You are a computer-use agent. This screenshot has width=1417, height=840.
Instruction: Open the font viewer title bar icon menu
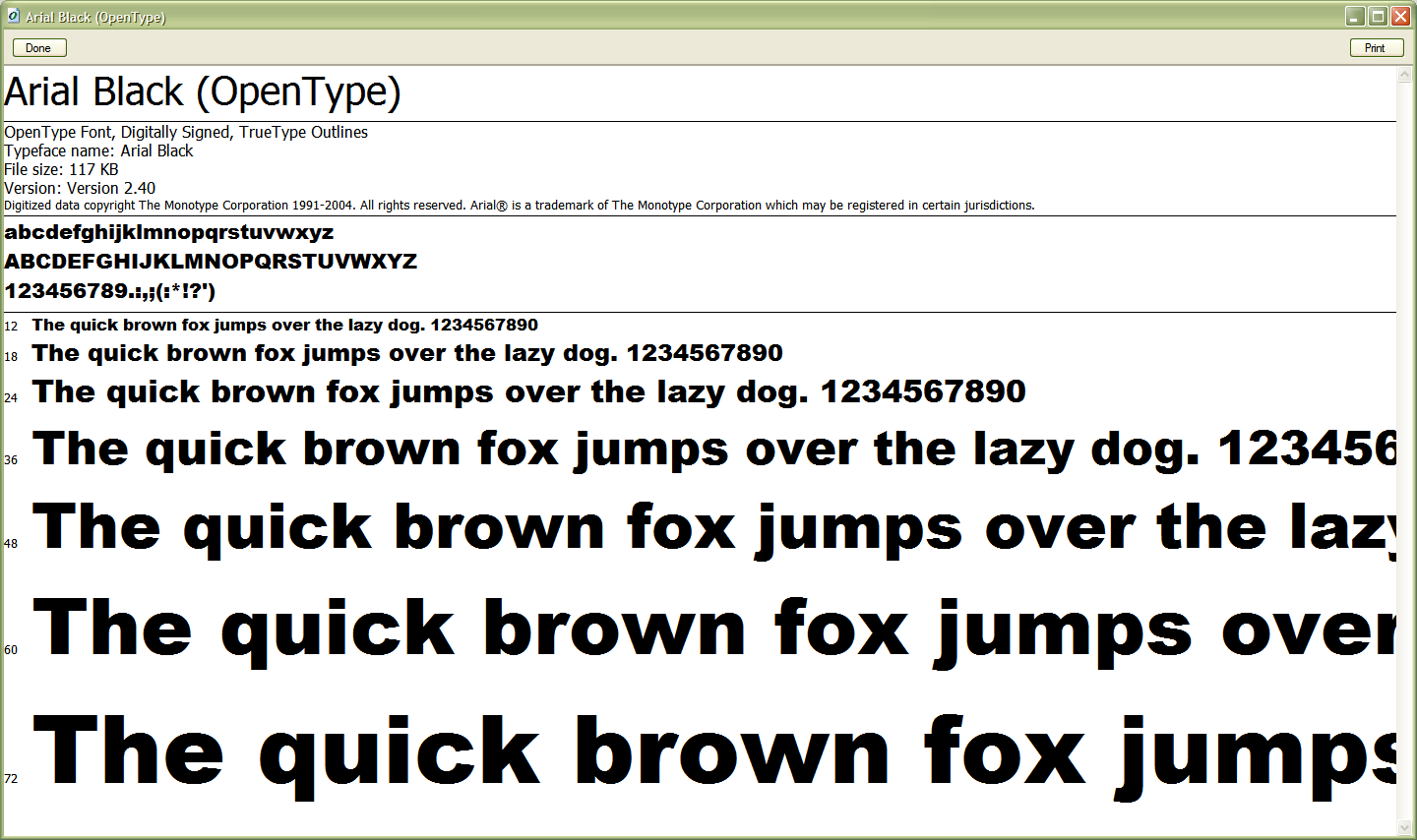click(x=14, y=16)
